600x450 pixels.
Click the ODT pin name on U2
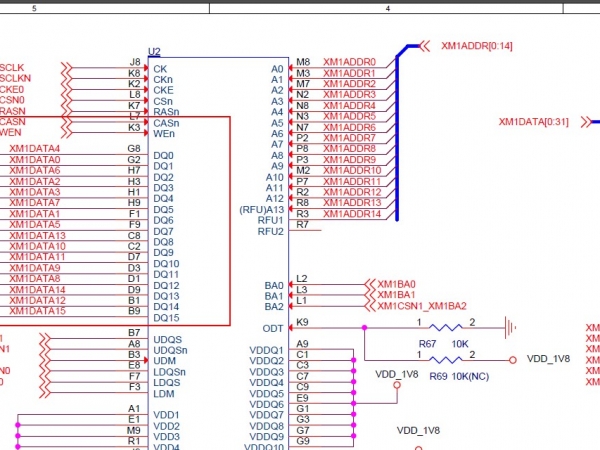[272, 327]
